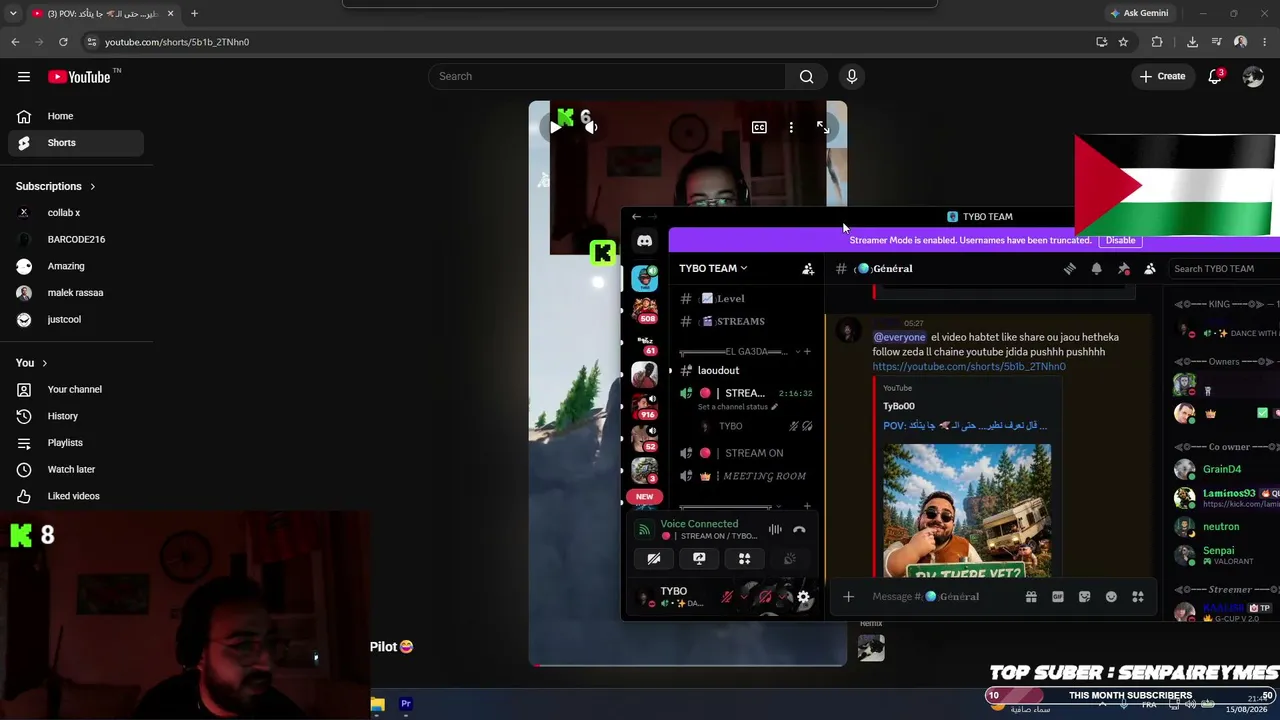Open the video thumbnail in Discord embed
The width and height of the screenshot is (1280, 720).
967,510
